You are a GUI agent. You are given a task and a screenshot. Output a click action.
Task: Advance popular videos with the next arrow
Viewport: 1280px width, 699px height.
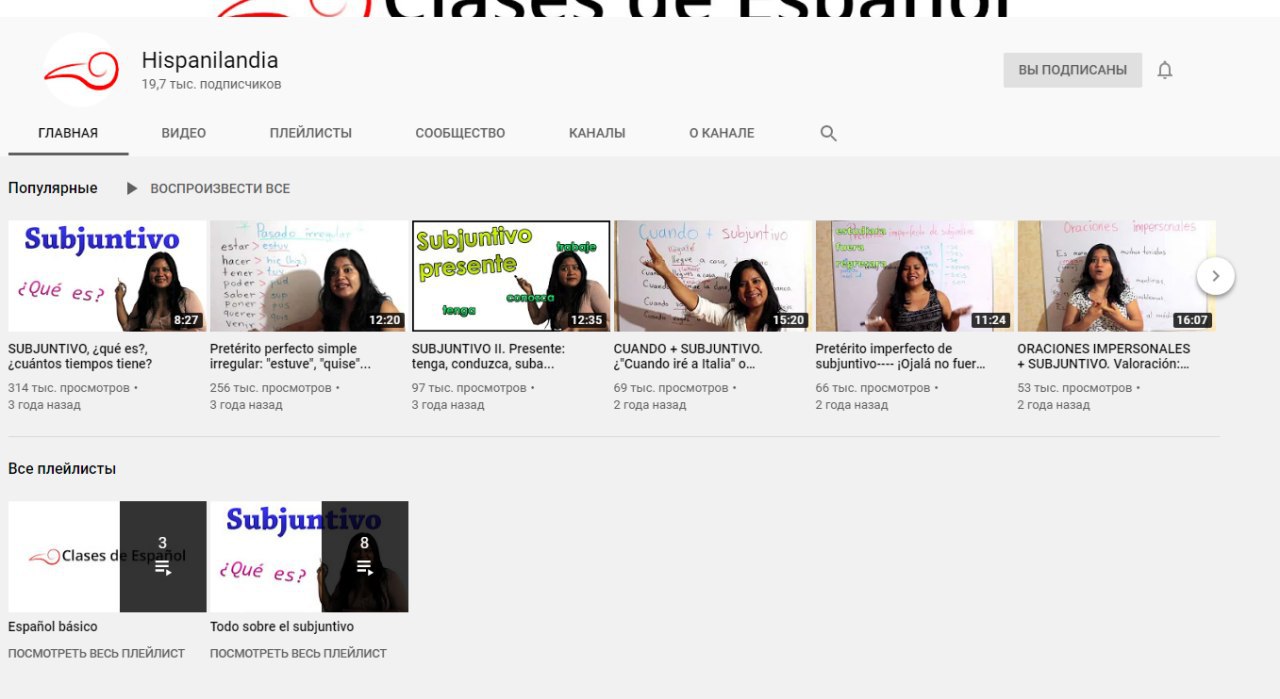point(1215,276)
